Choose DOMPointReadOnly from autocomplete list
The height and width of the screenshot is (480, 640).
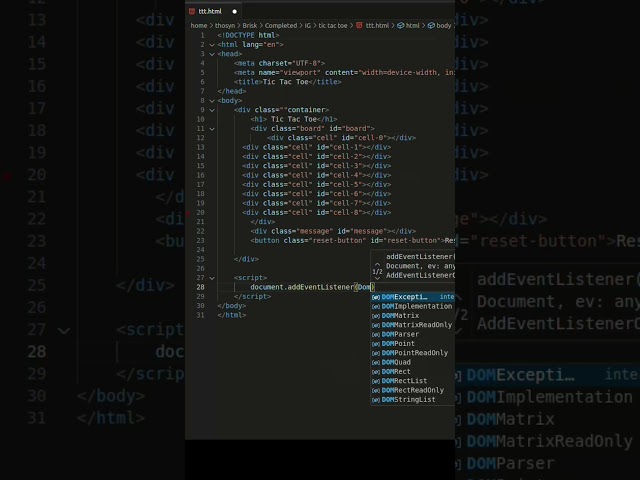[x=413, y=353]
